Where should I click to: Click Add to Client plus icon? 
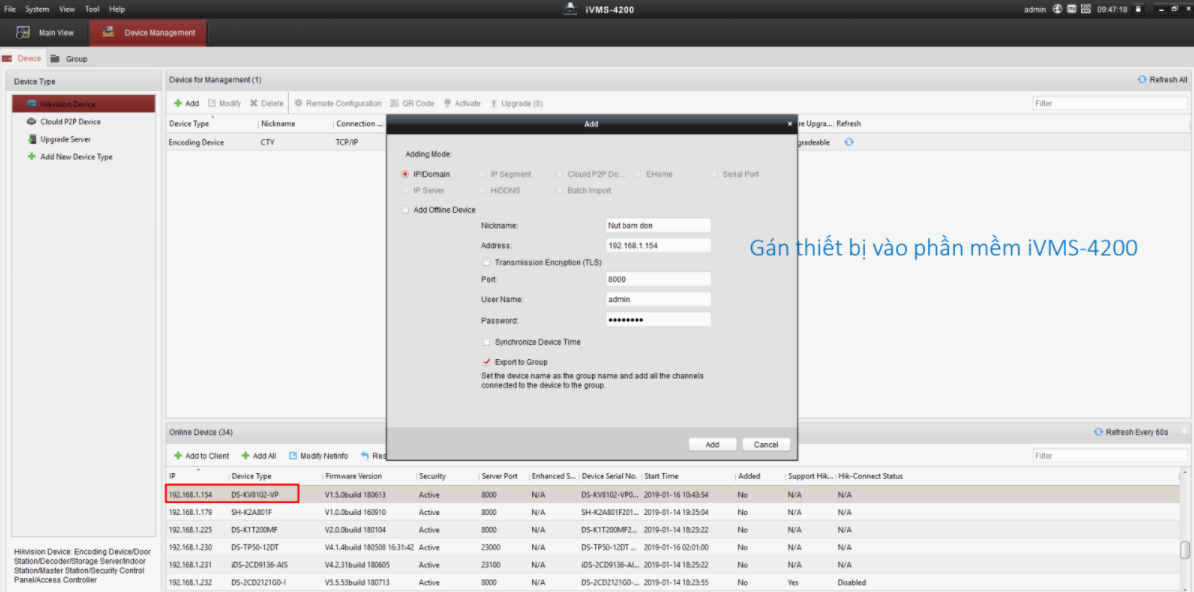[x=178, y=456]
